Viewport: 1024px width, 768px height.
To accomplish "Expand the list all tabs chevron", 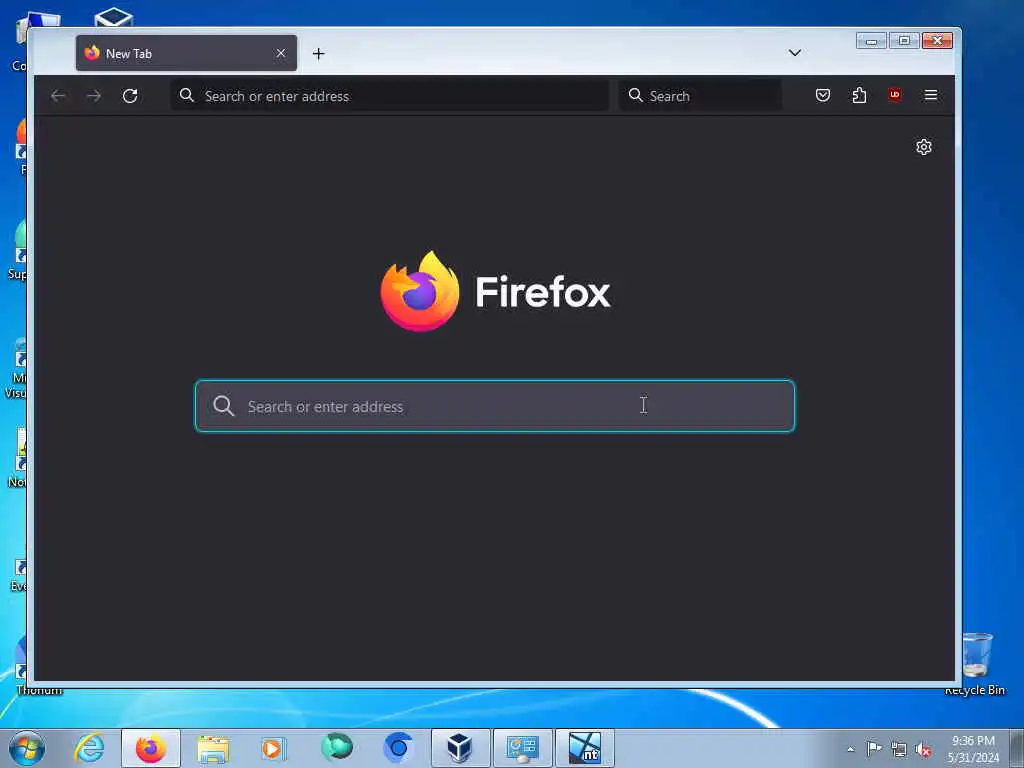I will (795, 53).
